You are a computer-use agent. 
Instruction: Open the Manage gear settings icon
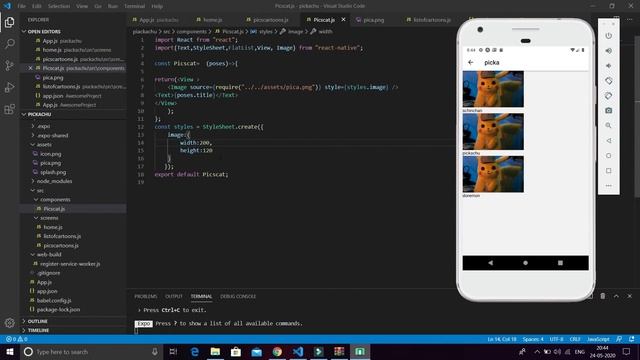click(x=9, y=323)
